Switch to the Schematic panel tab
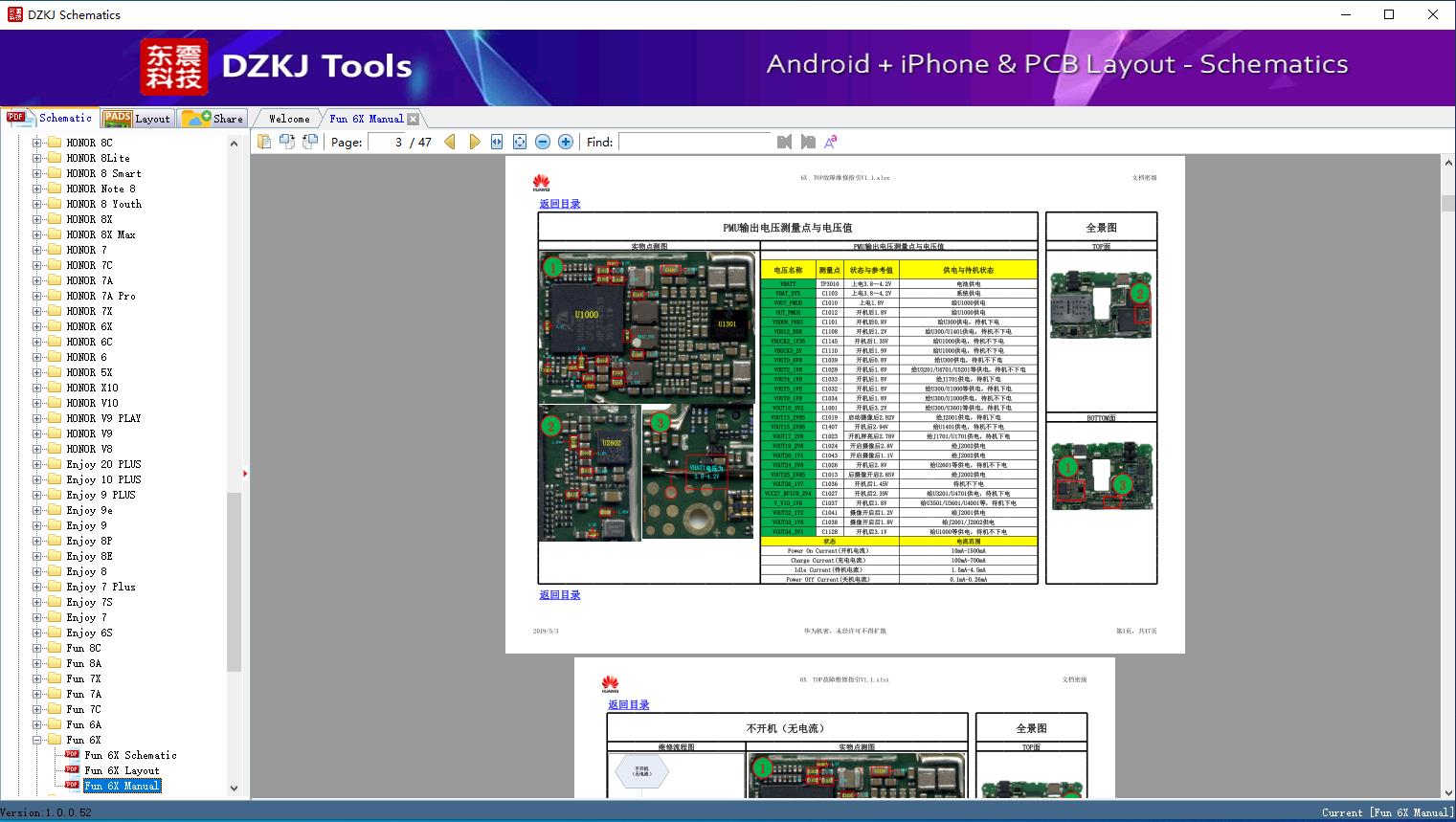Viewport: 1456px width, 822px height. tap(50, 118)
